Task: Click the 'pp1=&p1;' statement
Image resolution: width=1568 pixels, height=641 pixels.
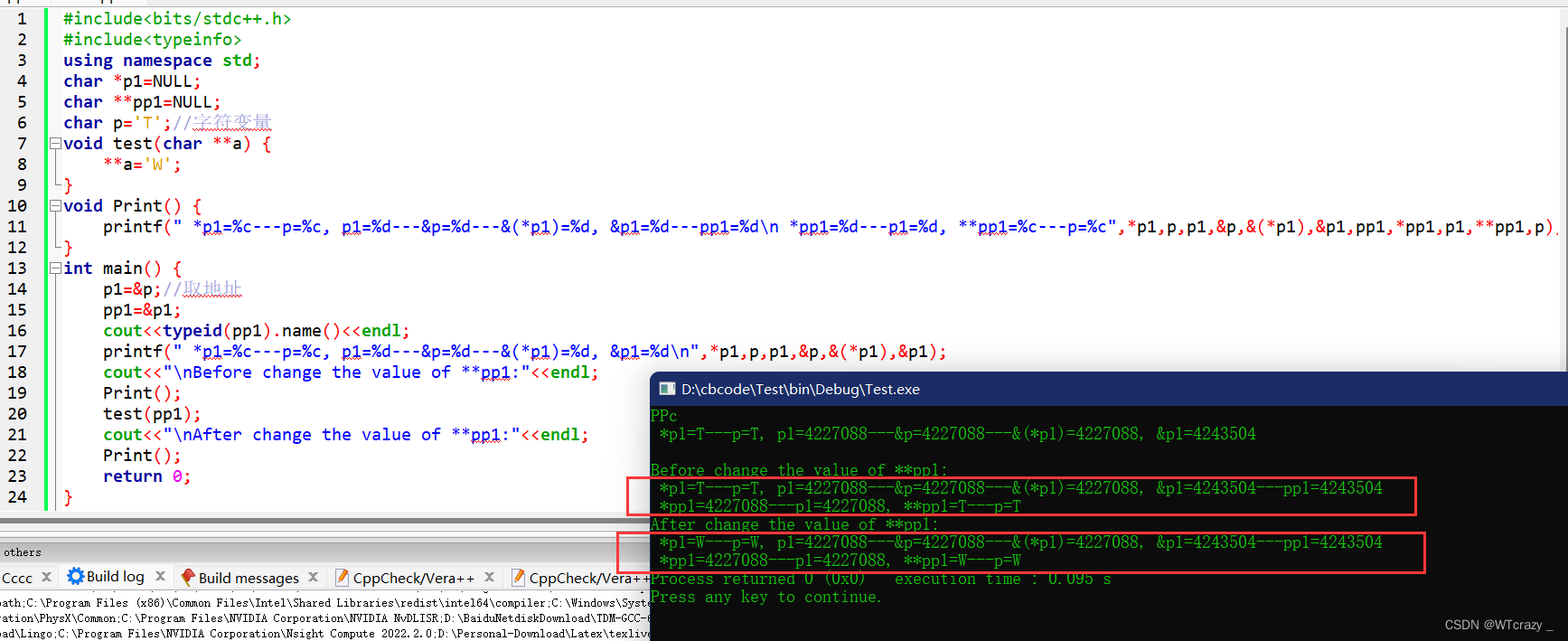Action: 142,310
